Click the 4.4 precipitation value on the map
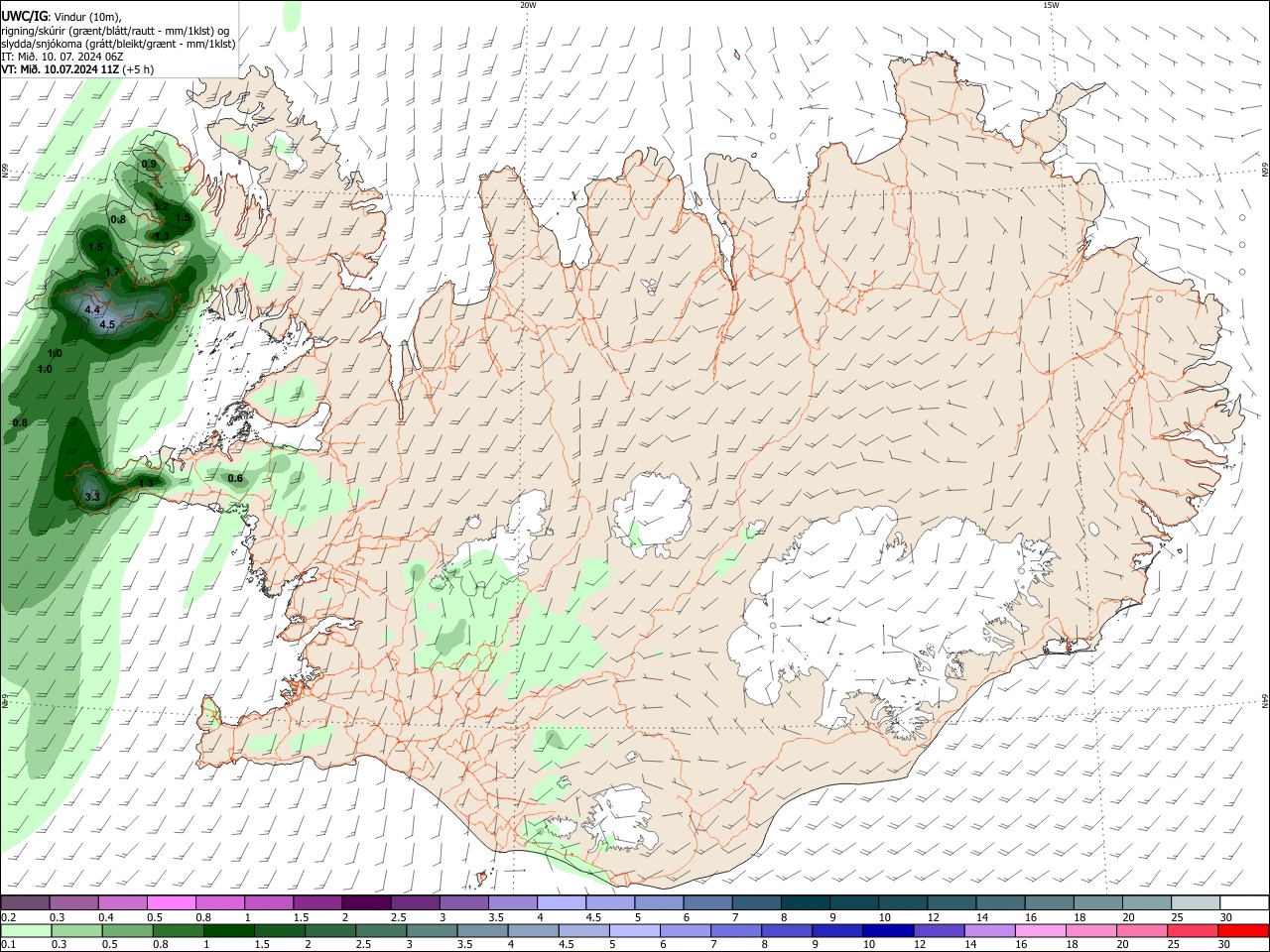 point(93,310)
